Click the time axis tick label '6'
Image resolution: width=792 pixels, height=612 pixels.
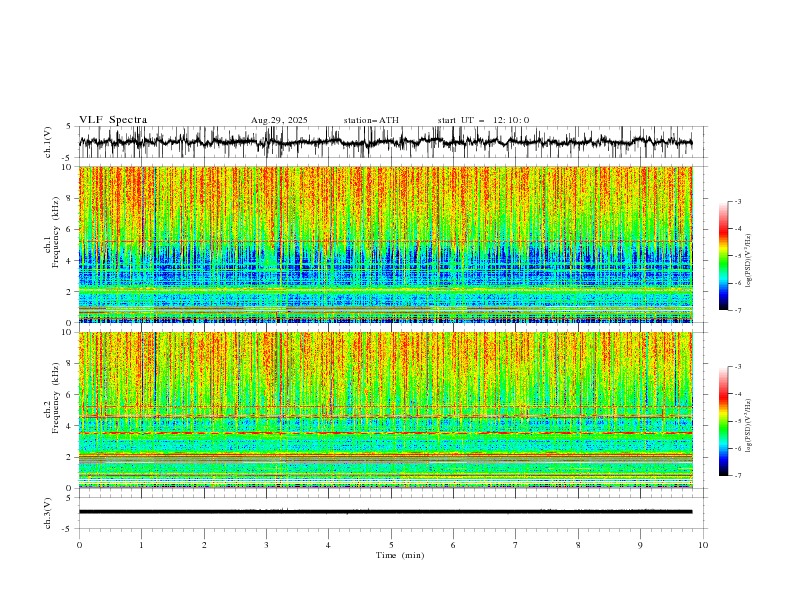coord(453,545)
